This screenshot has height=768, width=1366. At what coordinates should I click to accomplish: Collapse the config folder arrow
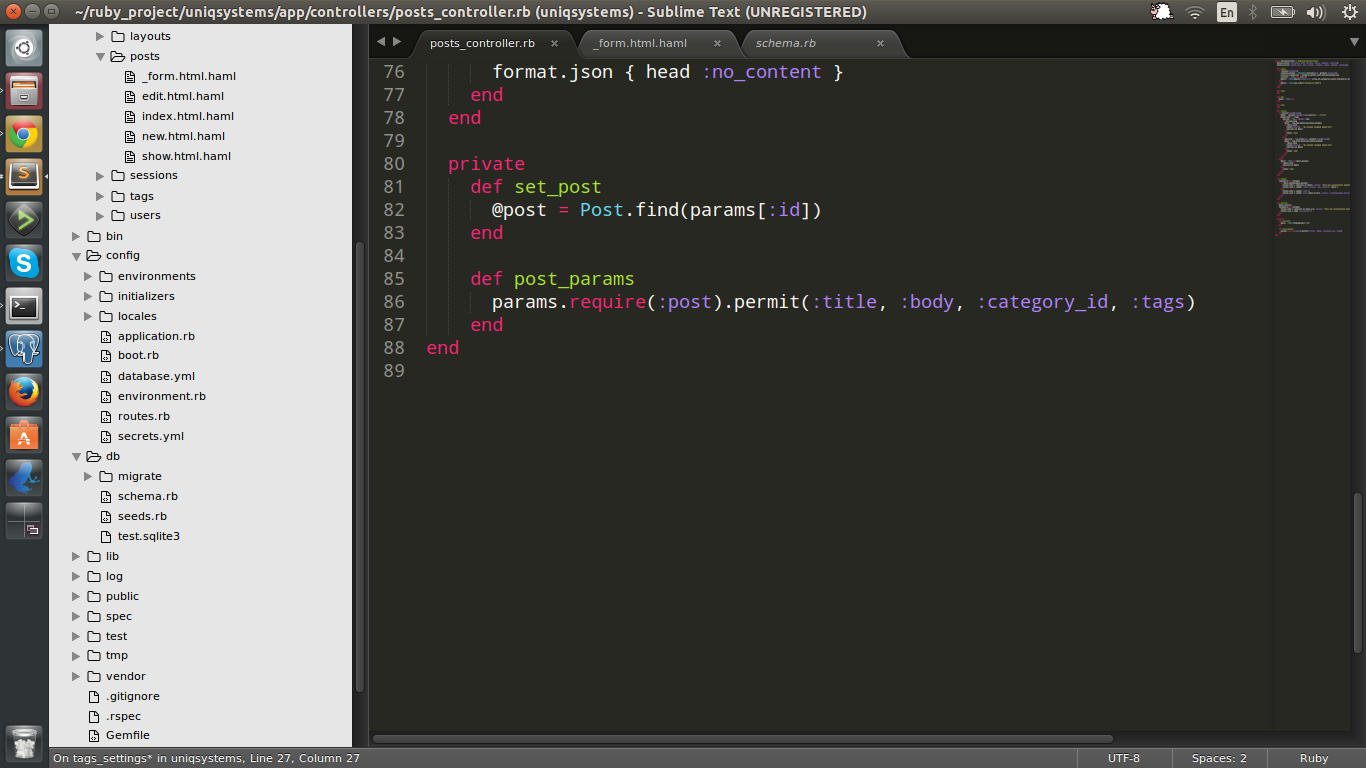pos(76,256)
